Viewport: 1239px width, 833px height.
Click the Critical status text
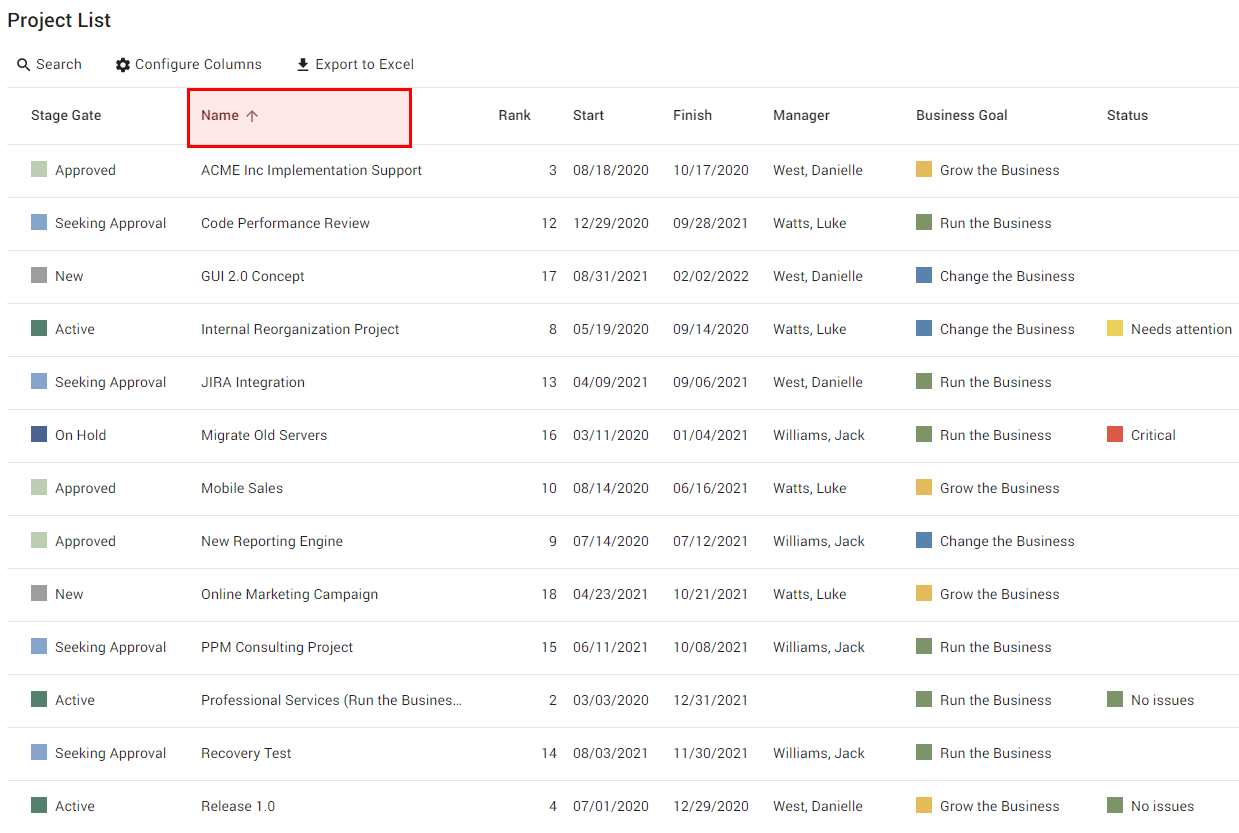pyautogui.click(x=1153, y=436)
